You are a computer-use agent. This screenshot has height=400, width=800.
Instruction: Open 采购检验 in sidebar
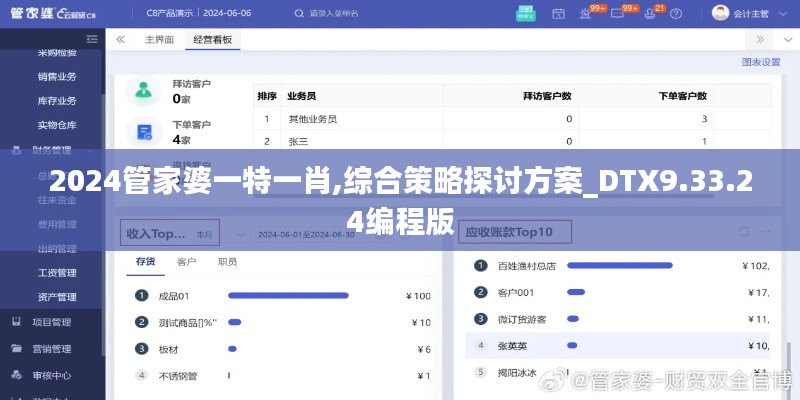click(x=57, y=52)
